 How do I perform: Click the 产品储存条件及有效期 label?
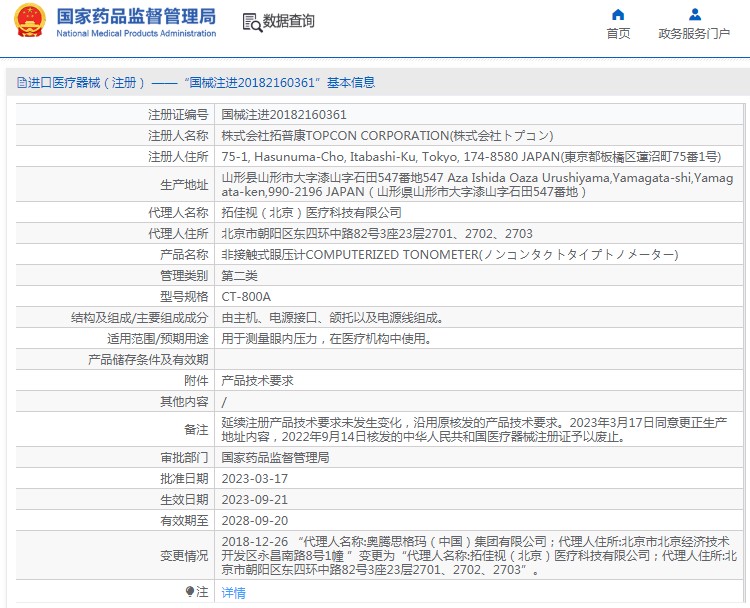pyautogui.click(x=148, y=359)
